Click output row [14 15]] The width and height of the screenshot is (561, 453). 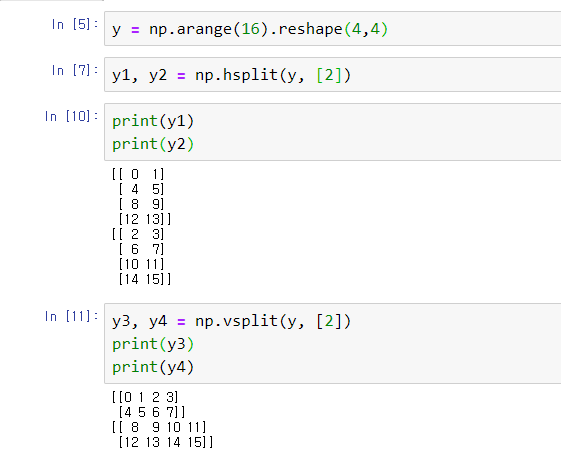click(145, 279)
